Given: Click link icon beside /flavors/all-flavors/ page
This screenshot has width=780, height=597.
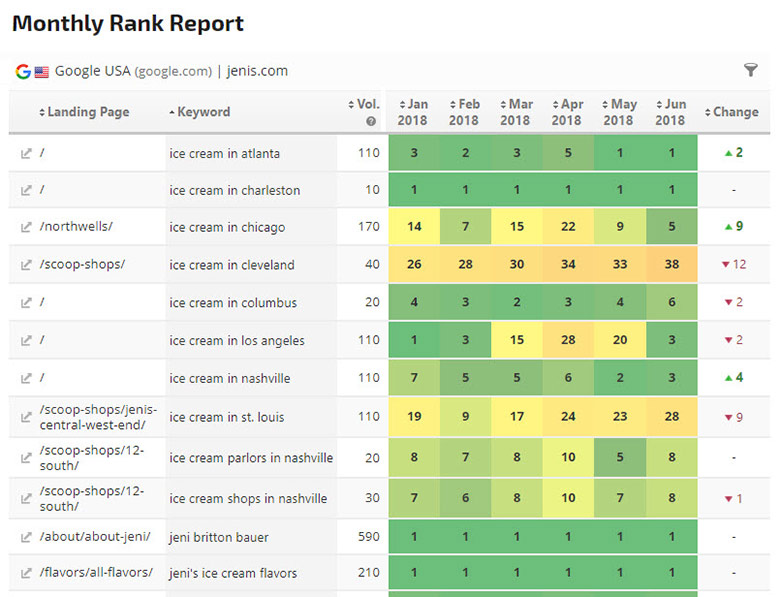Looking at the screenshot, I should click(x=26, y=573).
